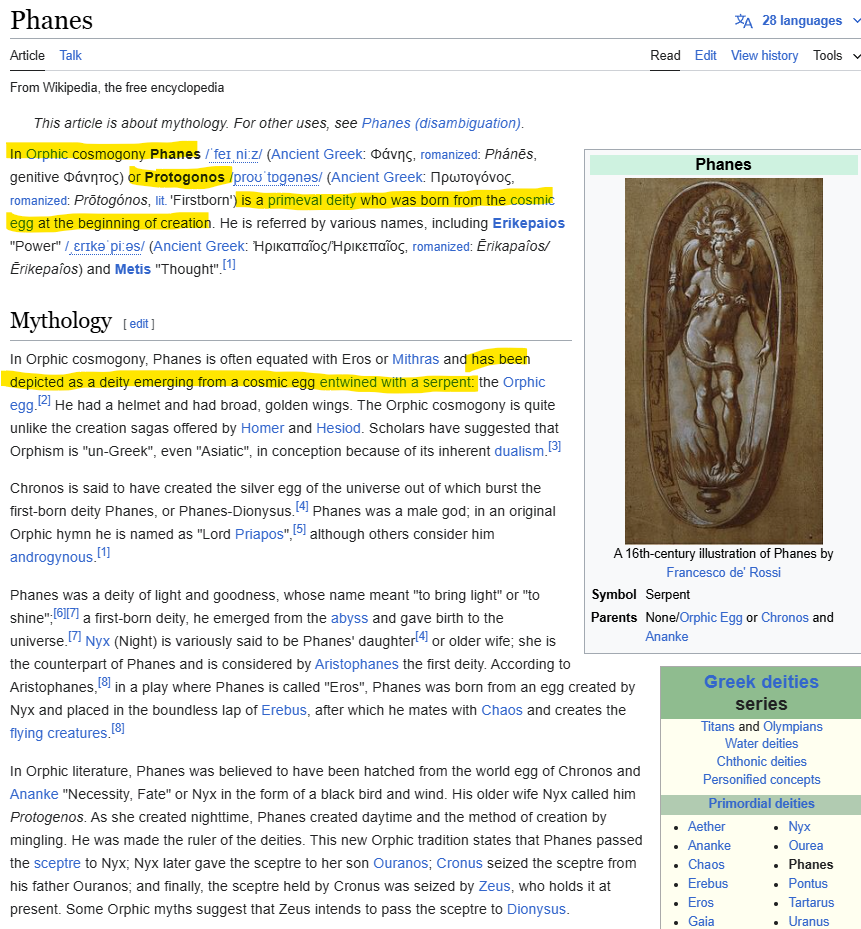Open the 'entwined with a serpent' link

pyautogui.click(x=396, y=383)
